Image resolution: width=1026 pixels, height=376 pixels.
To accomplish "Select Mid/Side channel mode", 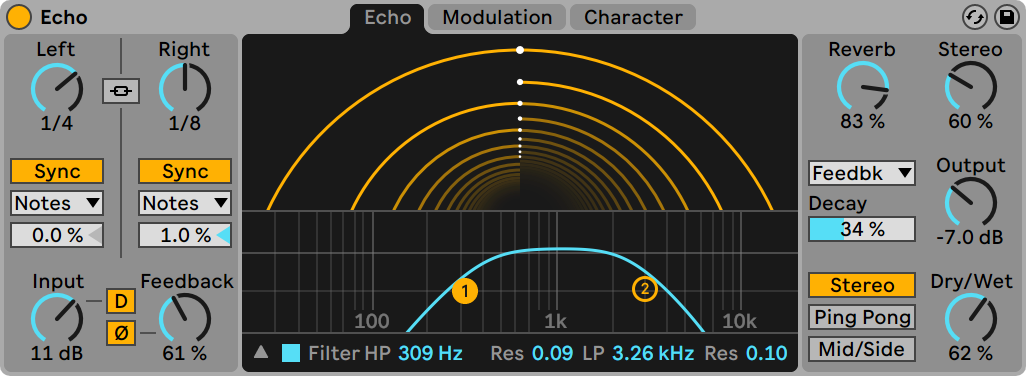I will 862,349.
